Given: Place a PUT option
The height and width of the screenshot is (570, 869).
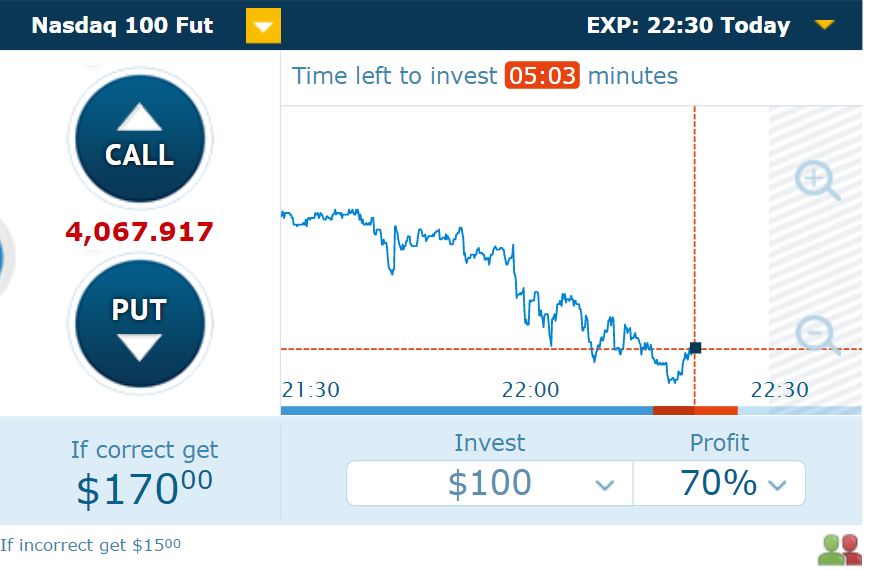Looking at the screenshot, I should (140, 324).
